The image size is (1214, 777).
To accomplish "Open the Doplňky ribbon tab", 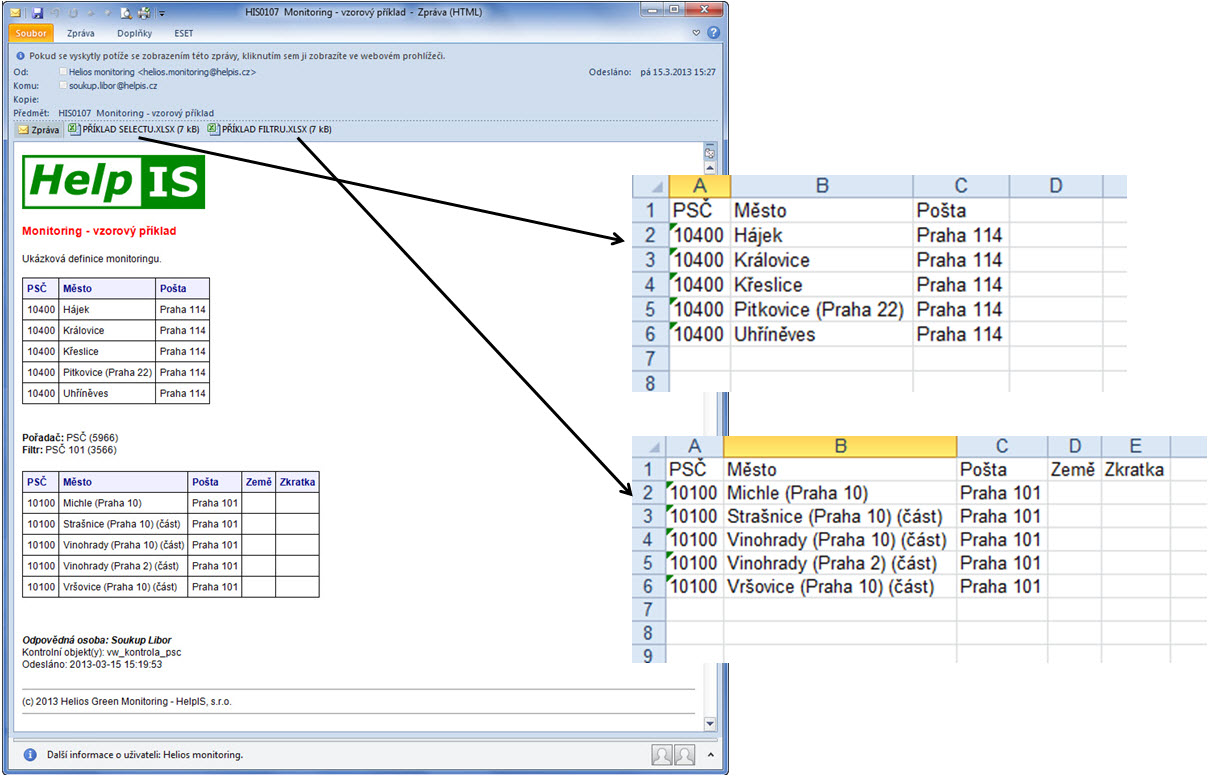I will 134,33.
